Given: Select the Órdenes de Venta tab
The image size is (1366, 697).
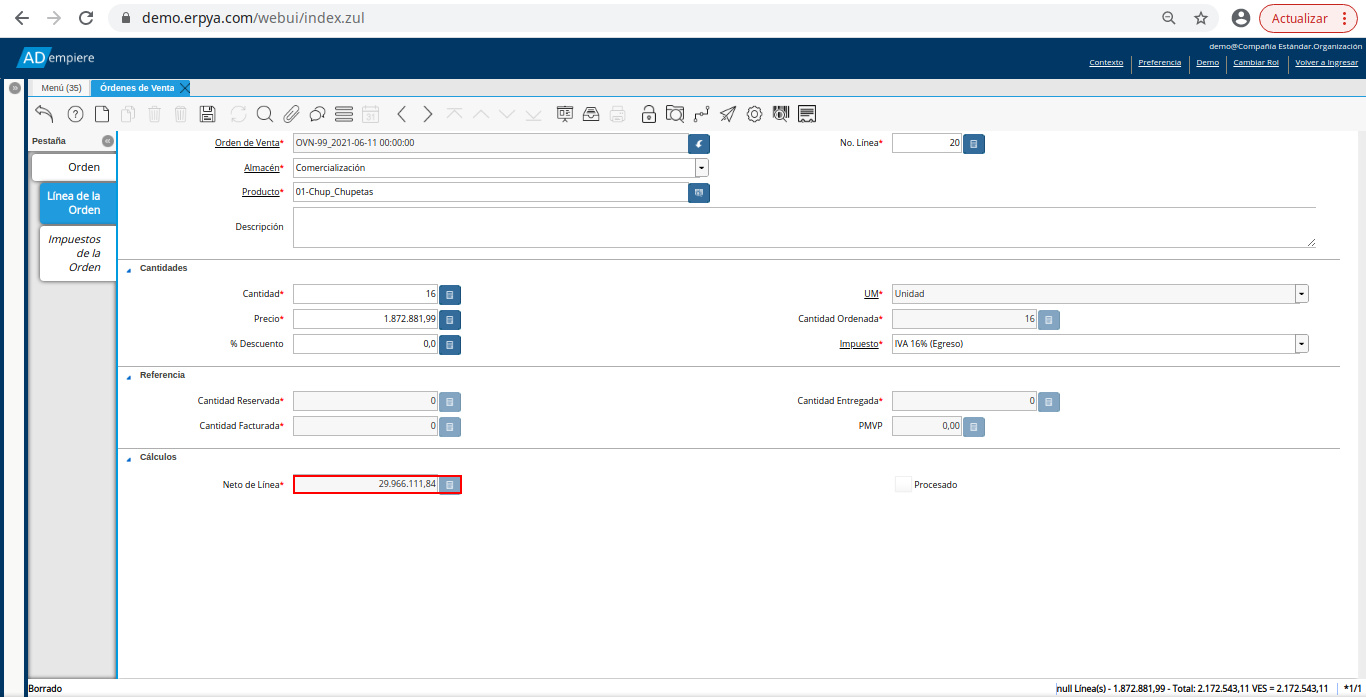Looking at the screenshot, I should tap(137, 88).
